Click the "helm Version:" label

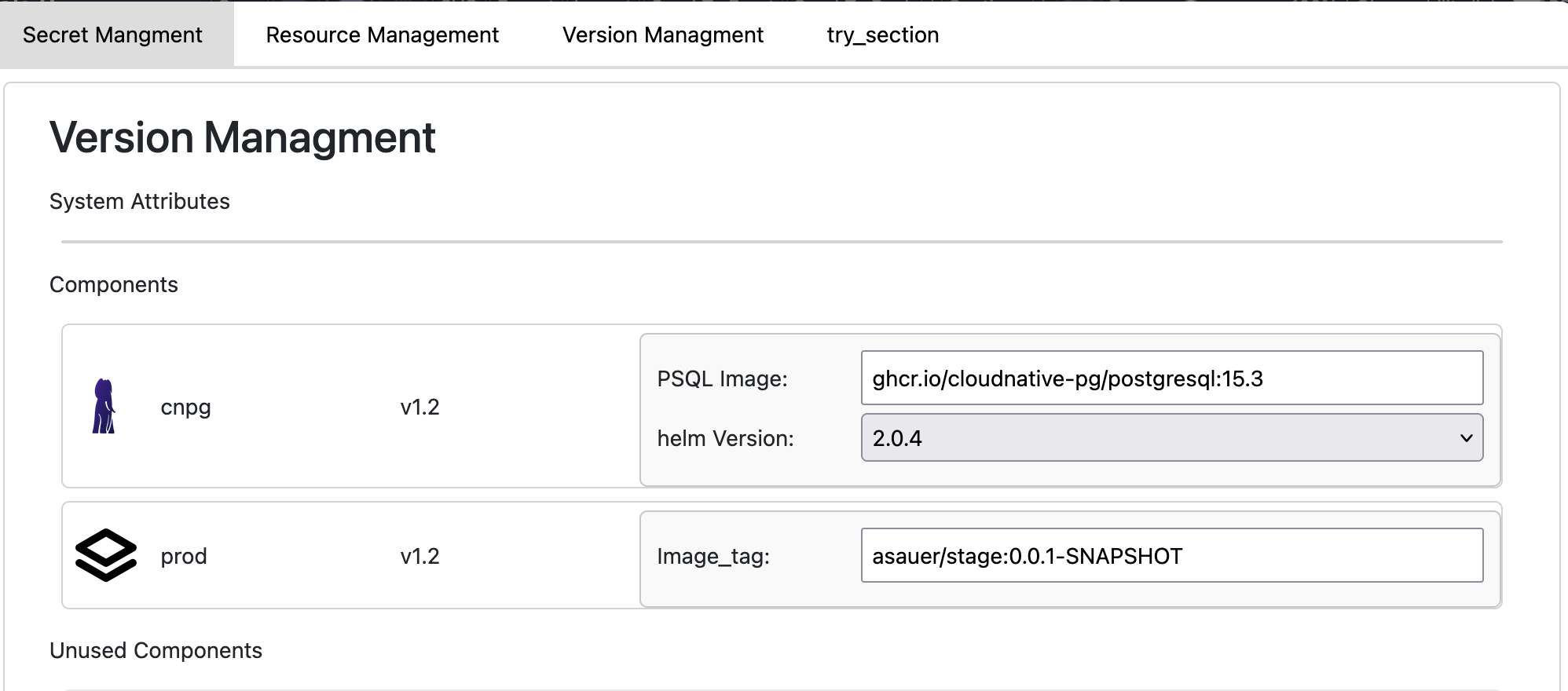click(x=725, y=438)
